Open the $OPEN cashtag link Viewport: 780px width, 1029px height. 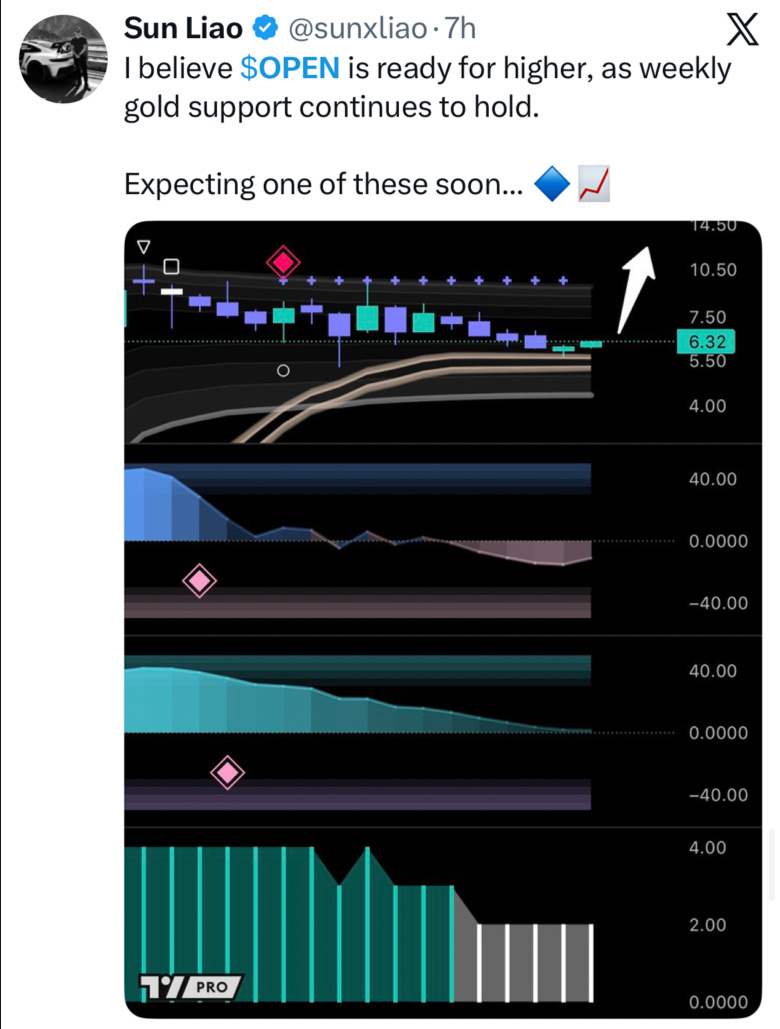290,68
